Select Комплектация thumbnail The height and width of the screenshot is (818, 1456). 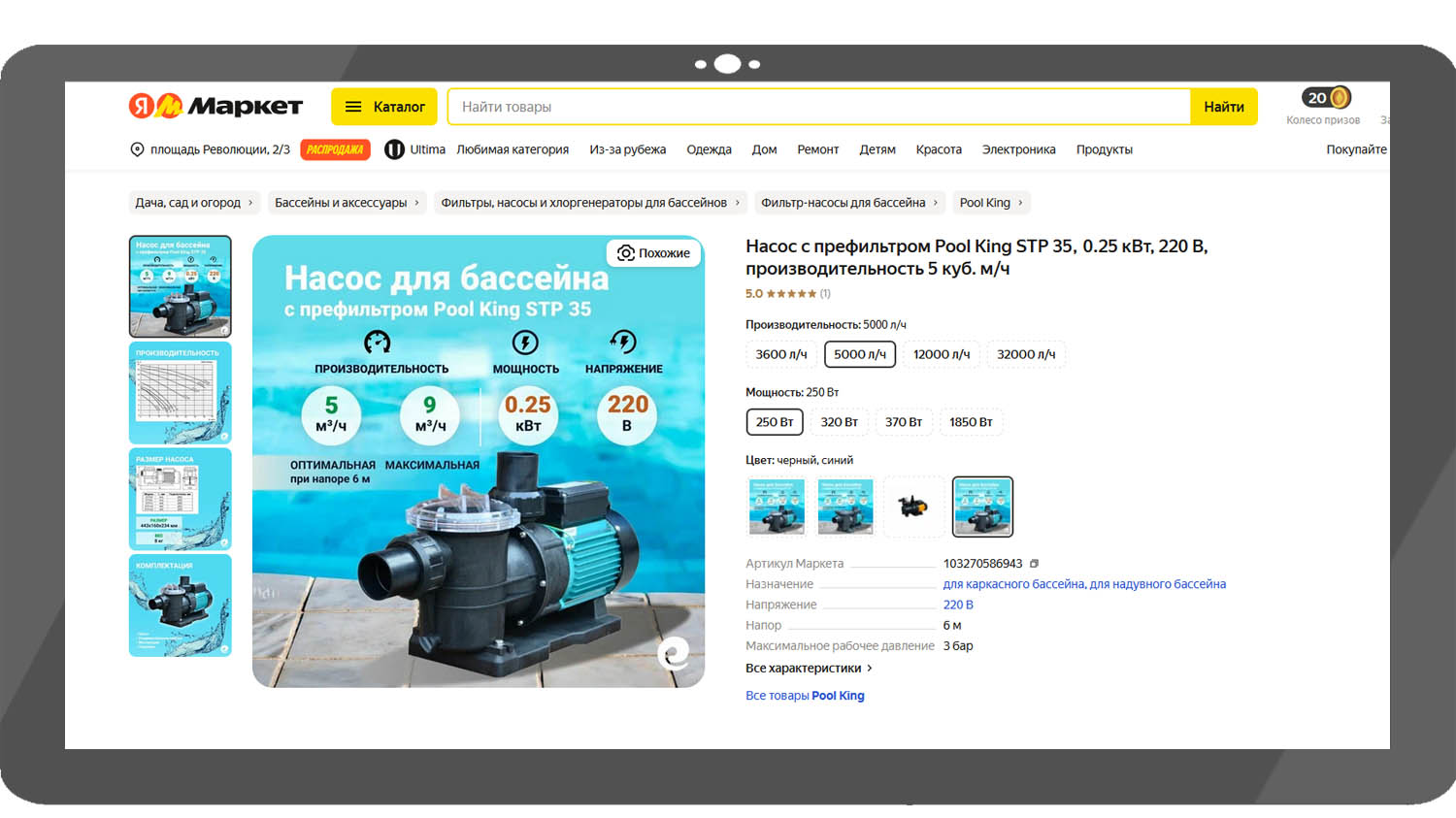(x=181, y=605)
